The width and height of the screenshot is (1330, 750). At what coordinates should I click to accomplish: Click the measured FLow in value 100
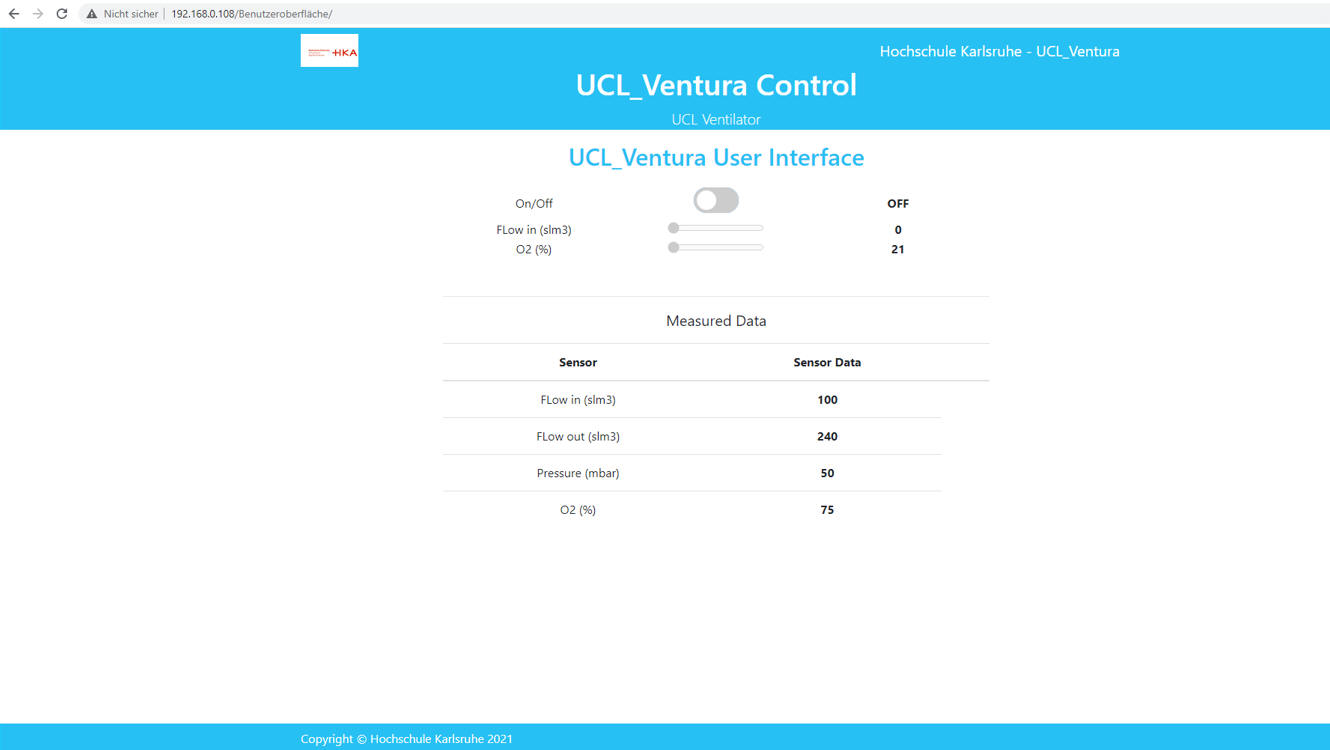tap(827, 400)
